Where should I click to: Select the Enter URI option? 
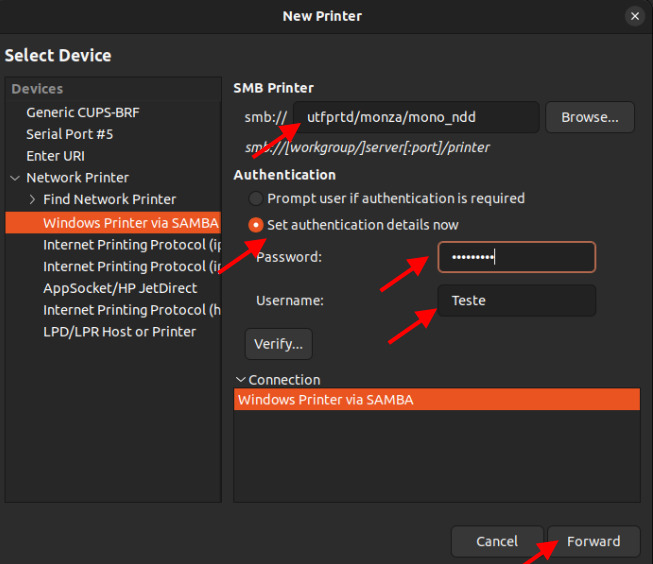click(x=55, y=156)
